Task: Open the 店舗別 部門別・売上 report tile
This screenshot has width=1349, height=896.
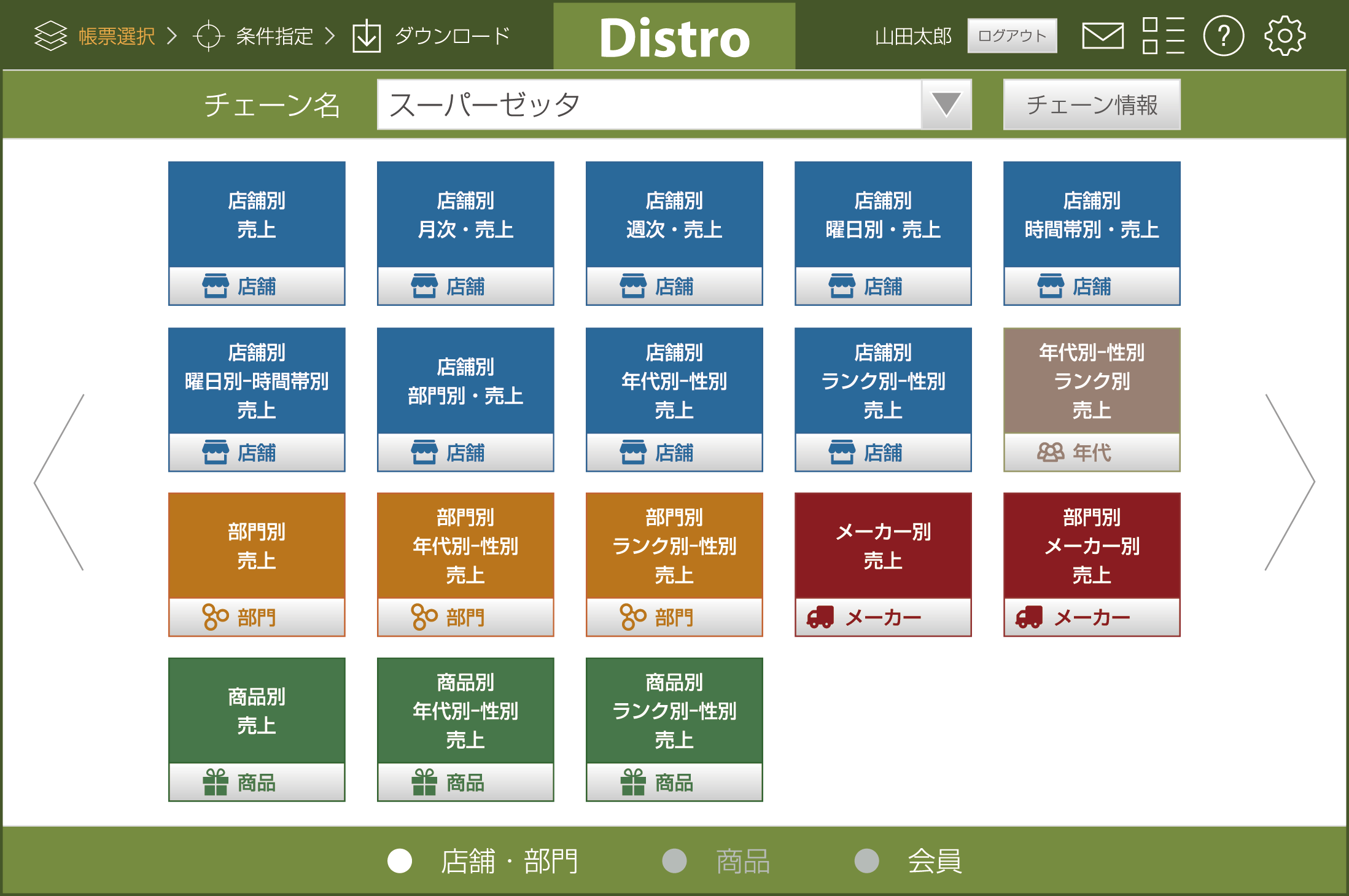Action: 465,399
